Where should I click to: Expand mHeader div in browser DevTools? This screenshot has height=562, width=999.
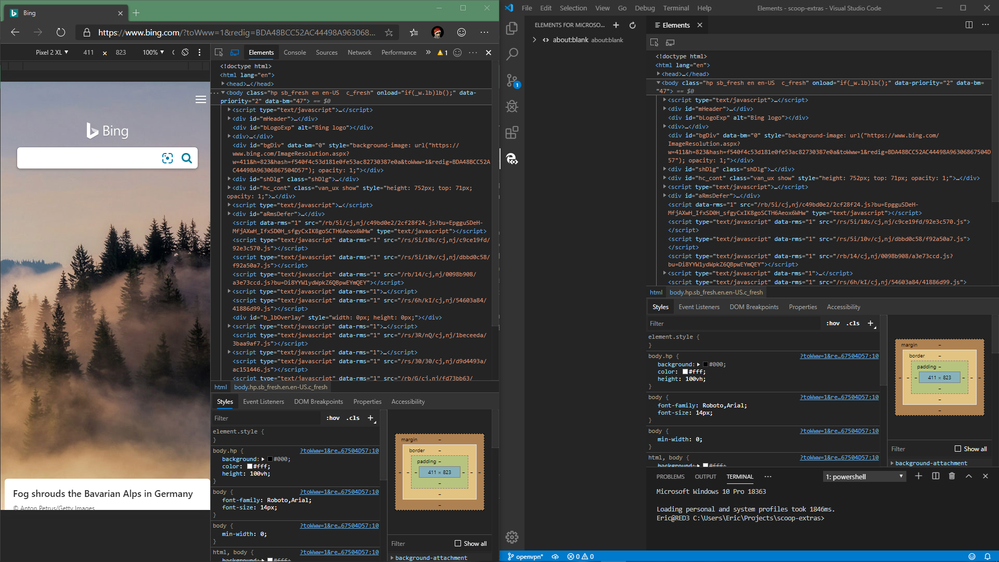point(229,119)
